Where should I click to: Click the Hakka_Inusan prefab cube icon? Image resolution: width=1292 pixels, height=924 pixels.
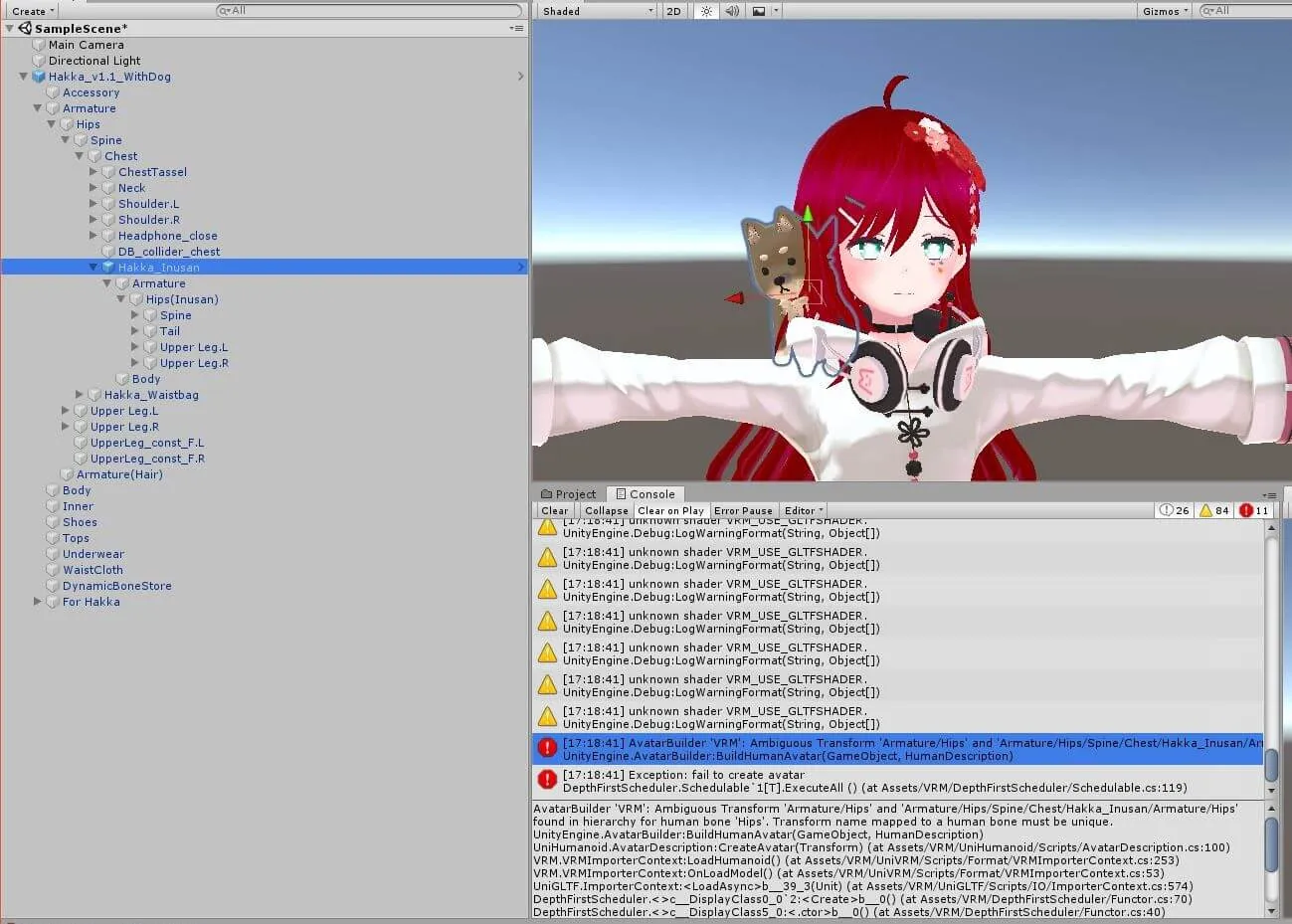108,268
